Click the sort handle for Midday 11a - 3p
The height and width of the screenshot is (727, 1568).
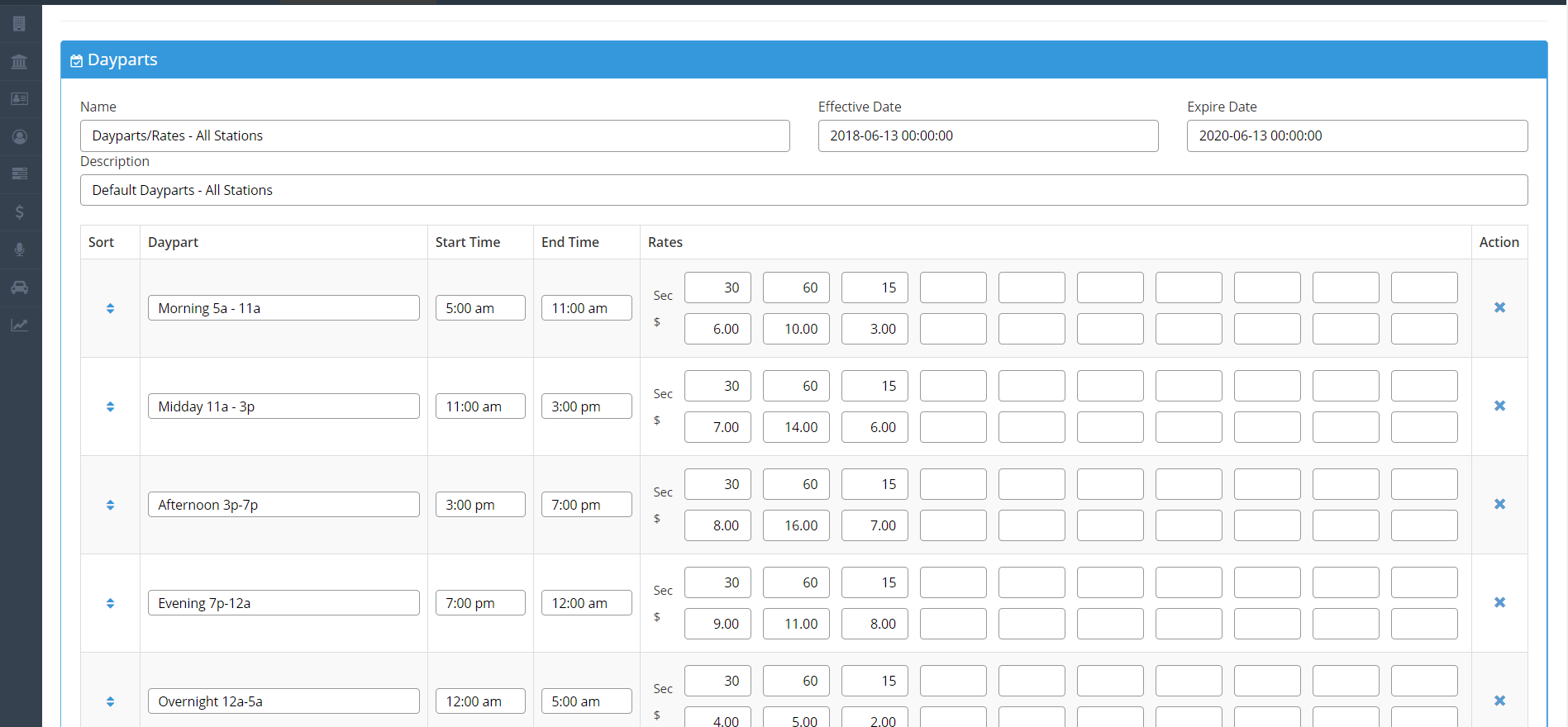110,406
